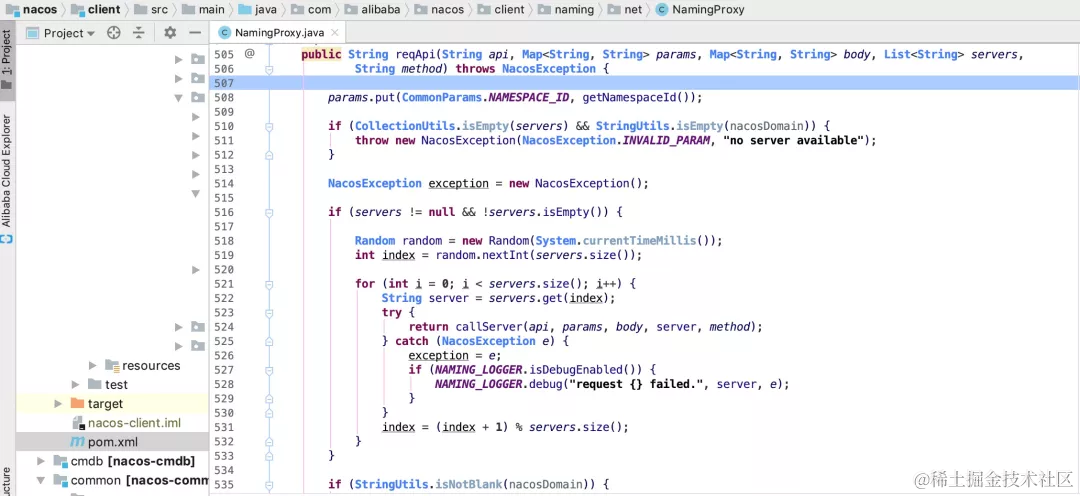Click the Java class icon on NamingProxy.java tab
This screenshot has height=496, width=1080.
tap(224, 32)
